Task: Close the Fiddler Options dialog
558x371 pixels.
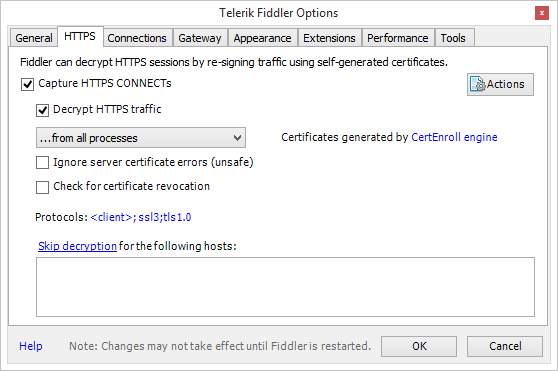Action: tap(542, 14)
